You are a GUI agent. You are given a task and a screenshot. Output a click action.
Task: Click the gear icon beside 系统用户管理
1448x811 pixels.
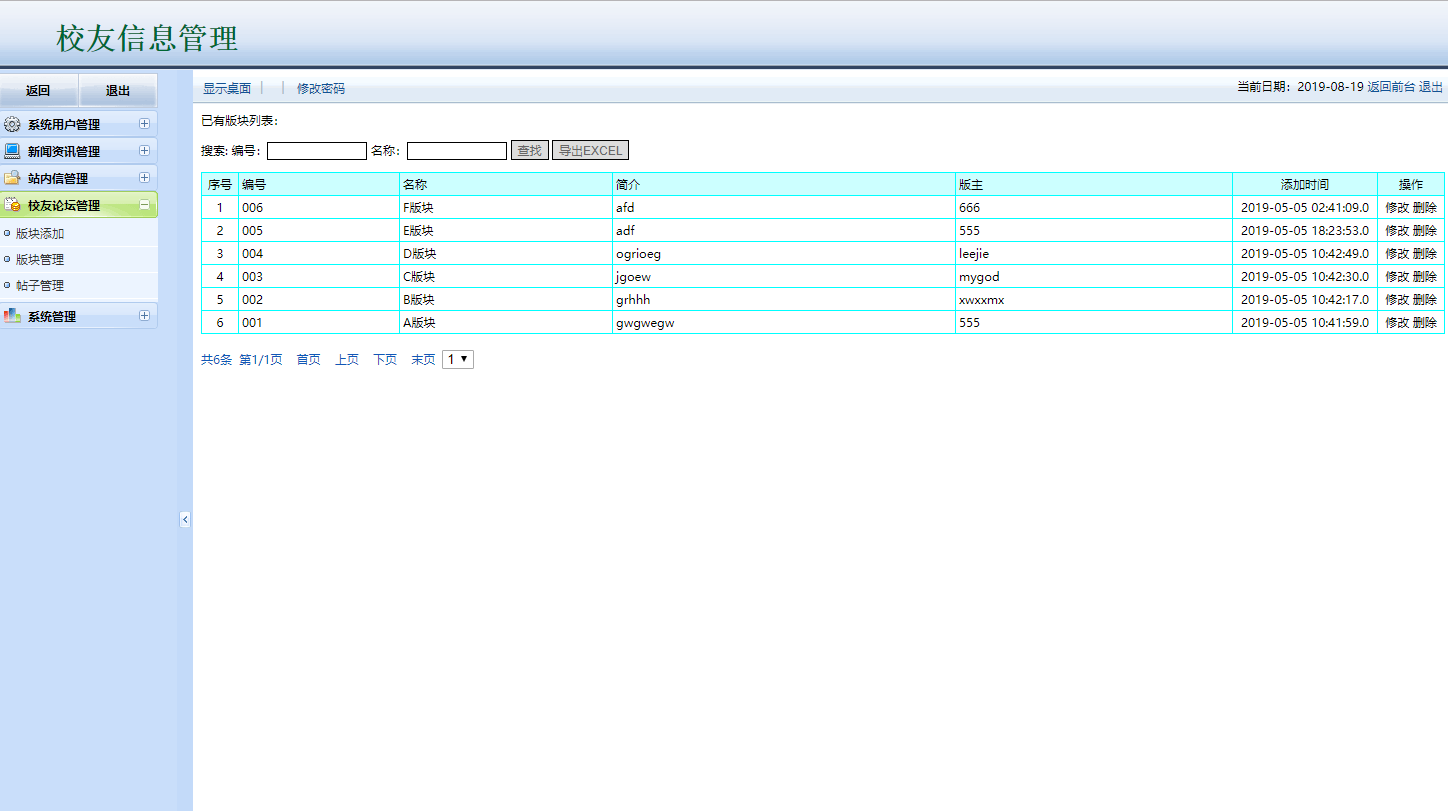12,125
